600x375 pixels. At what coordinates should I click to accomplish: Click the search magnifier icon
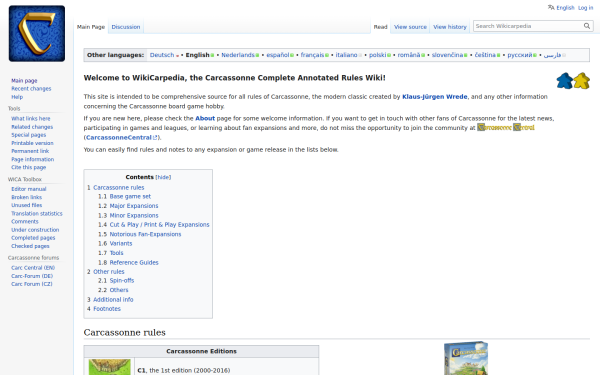pyautogui.click(x=587, y=26)
